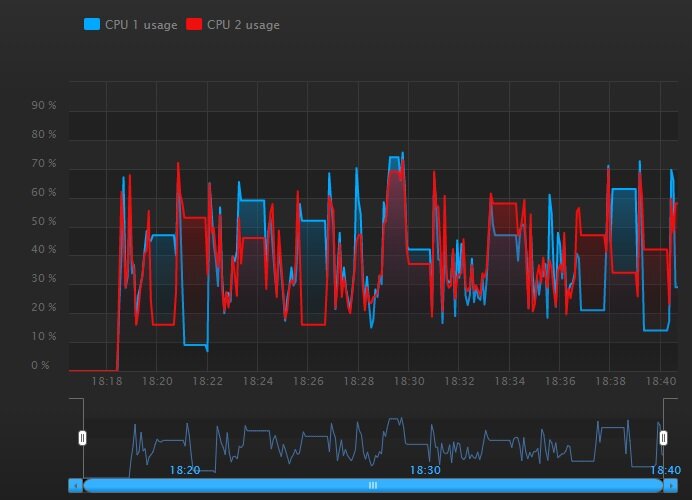The width and height of the screenshot is (692, 500).
Task: Click the right navigator range handle
Action: 663,437
